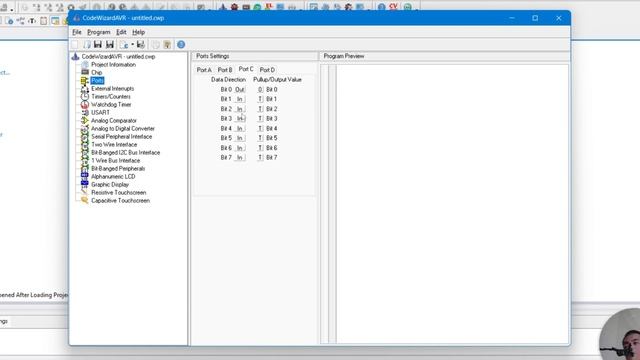The height and width of the screenshot is (360, 640).
Task: Select the Port C tab
Action: point(246,69)
